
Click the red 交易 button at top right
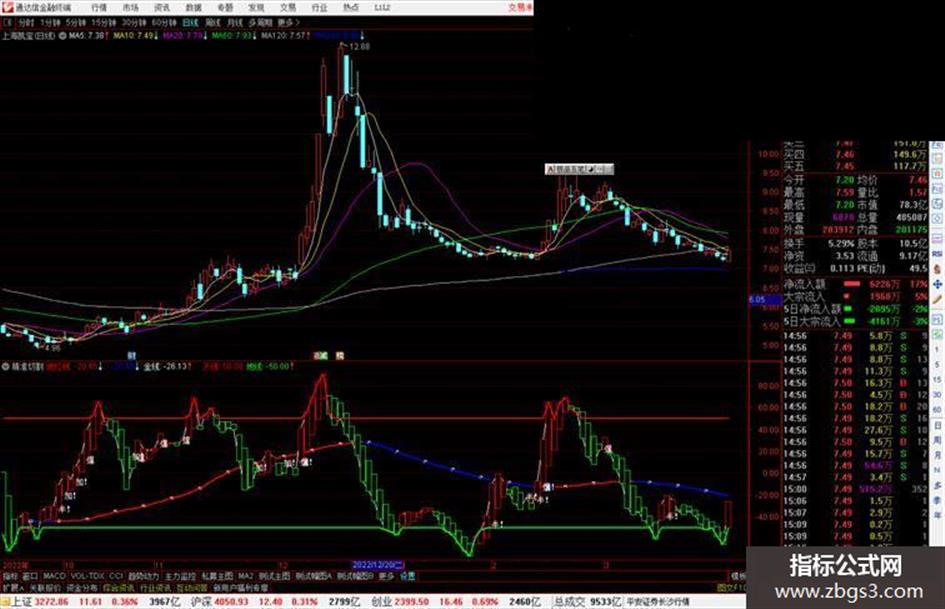pyautogui.click(x=520, y=7)
